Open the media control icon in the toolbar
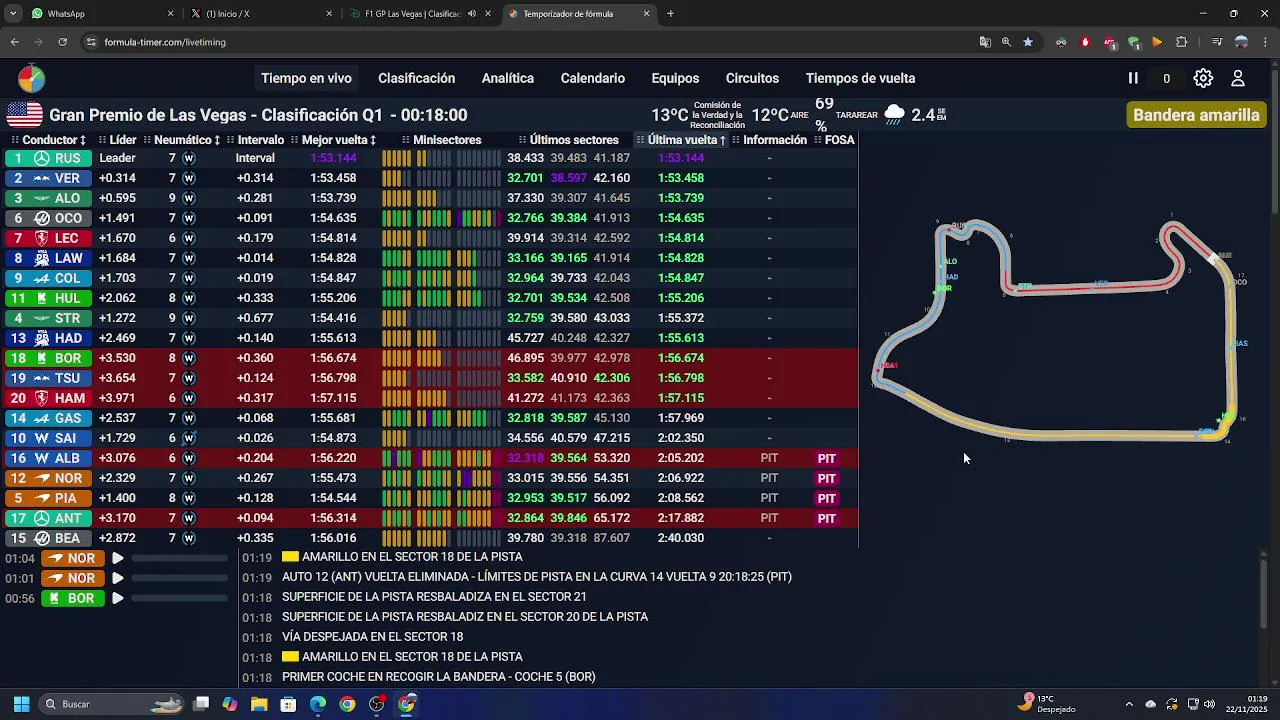 1216,42
